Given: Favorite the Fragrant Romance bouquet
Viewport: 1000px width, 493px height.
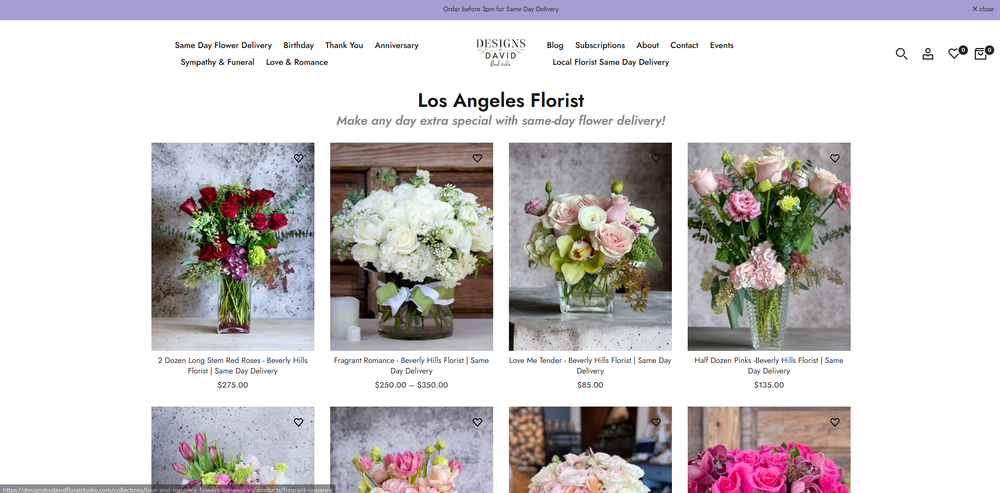Looking at the screenshot, I should point(477,158).
